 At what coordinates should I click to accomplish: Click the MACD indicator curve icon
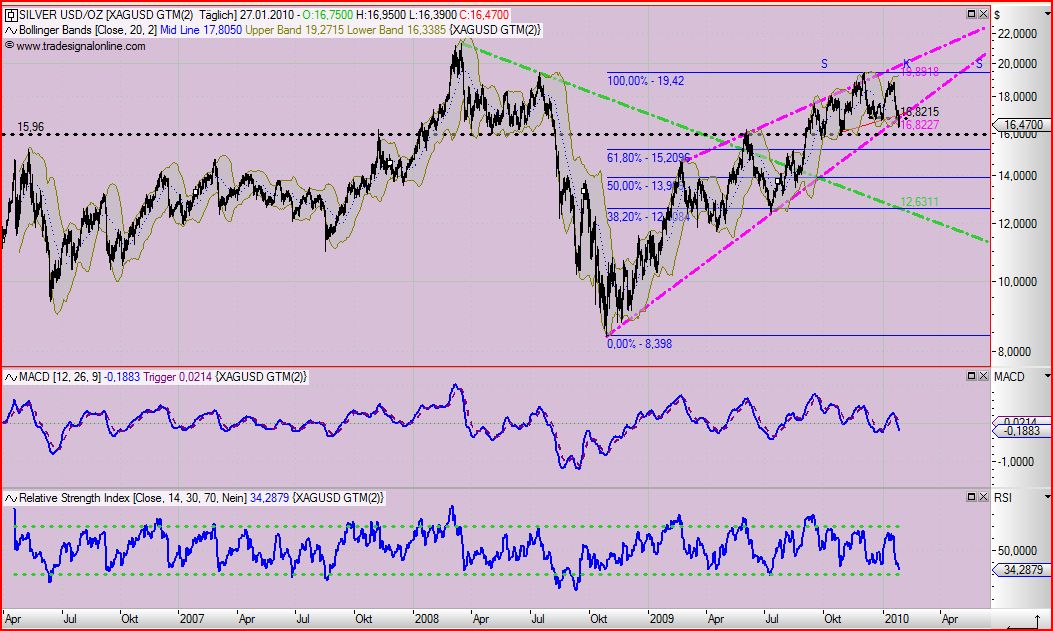pyautogui.click(x=10, y=377)
